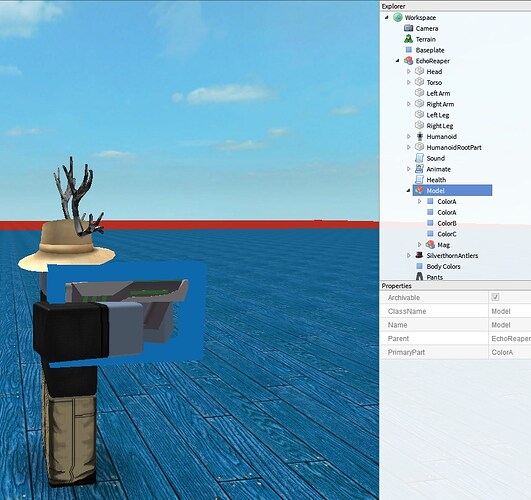Select the Terrain row label
Image resolution: width=531 pixels, height=500 pixels.
click(x=426, y=39)
